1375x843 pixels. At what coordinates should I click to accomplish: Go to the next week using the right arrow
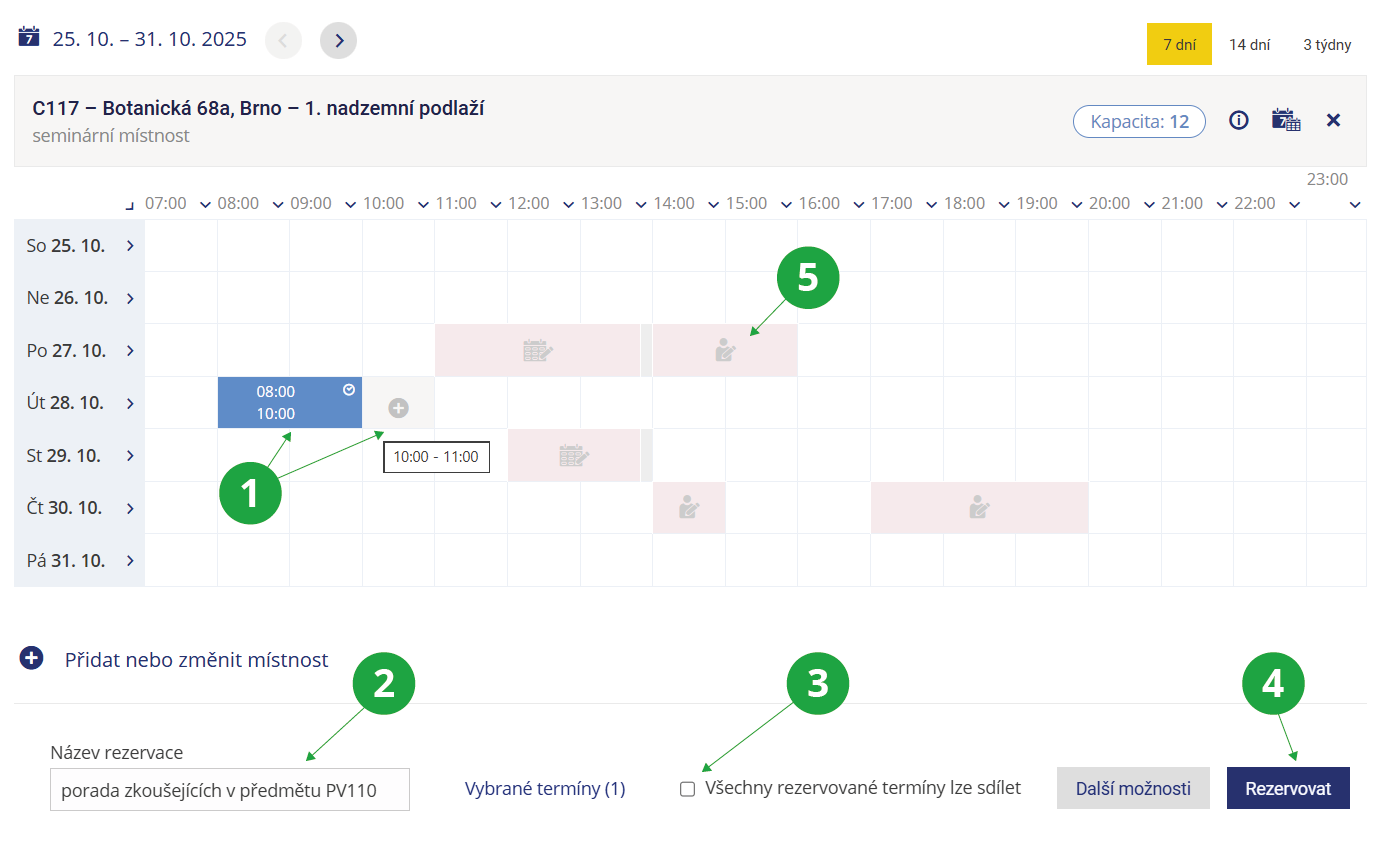(x=338, y=40)
